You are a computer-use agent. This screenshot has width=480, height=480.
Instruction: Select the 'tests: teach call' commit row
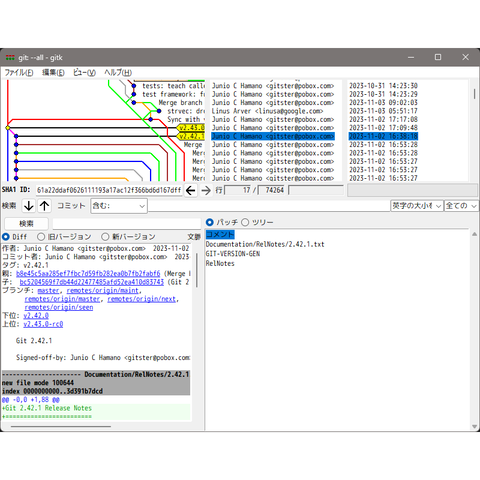174,86
